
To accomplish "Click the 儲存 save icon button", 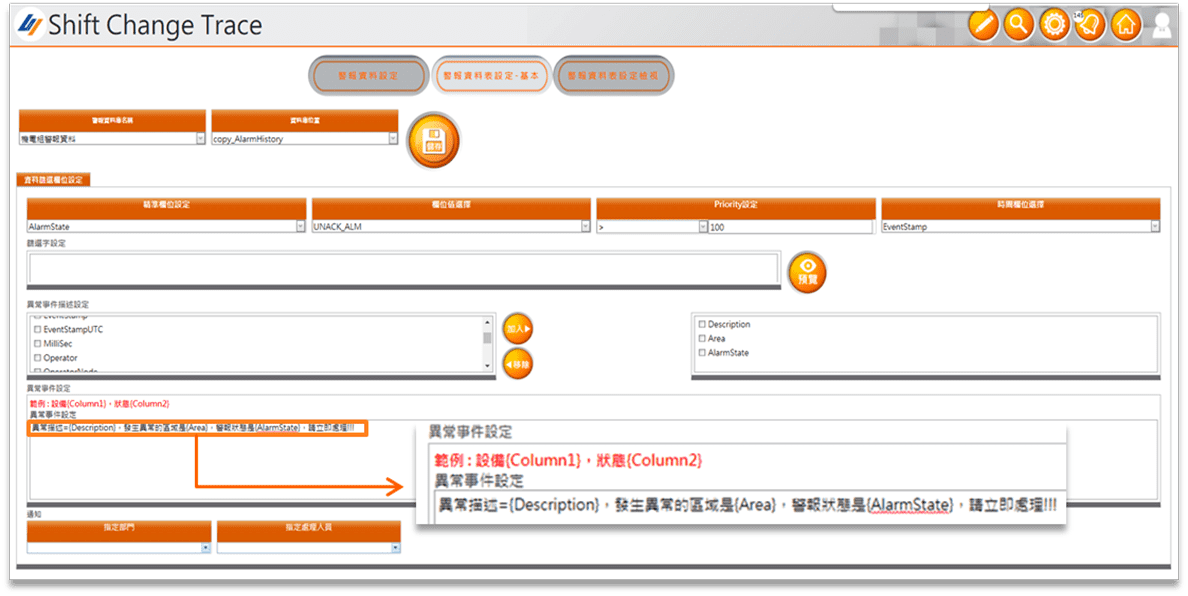I will coord(434,139).
